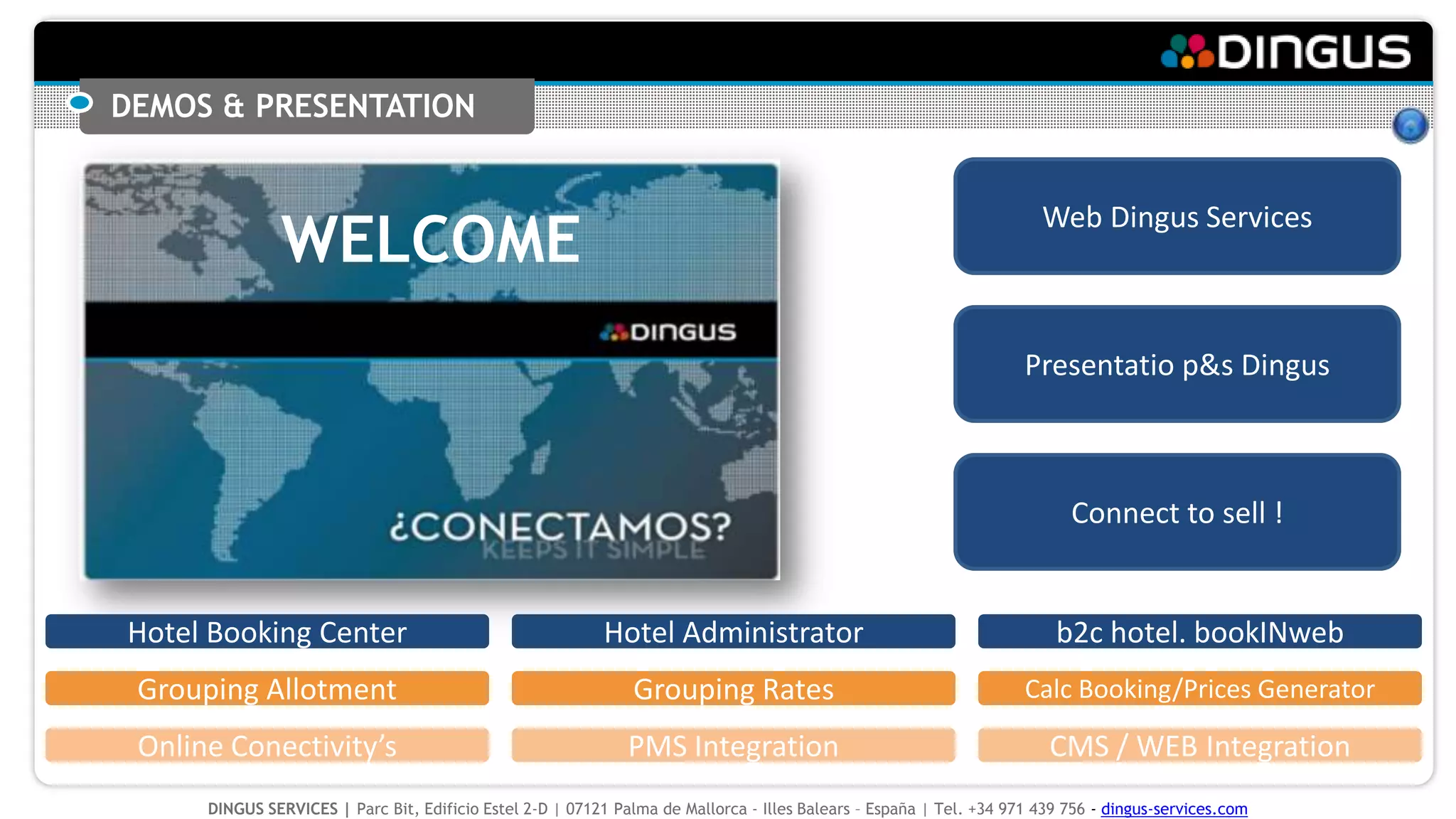Viewport: 1456px width, 819px height.
Task: Follow the dingus-services.com link
Action: (x=1174, y=809)
